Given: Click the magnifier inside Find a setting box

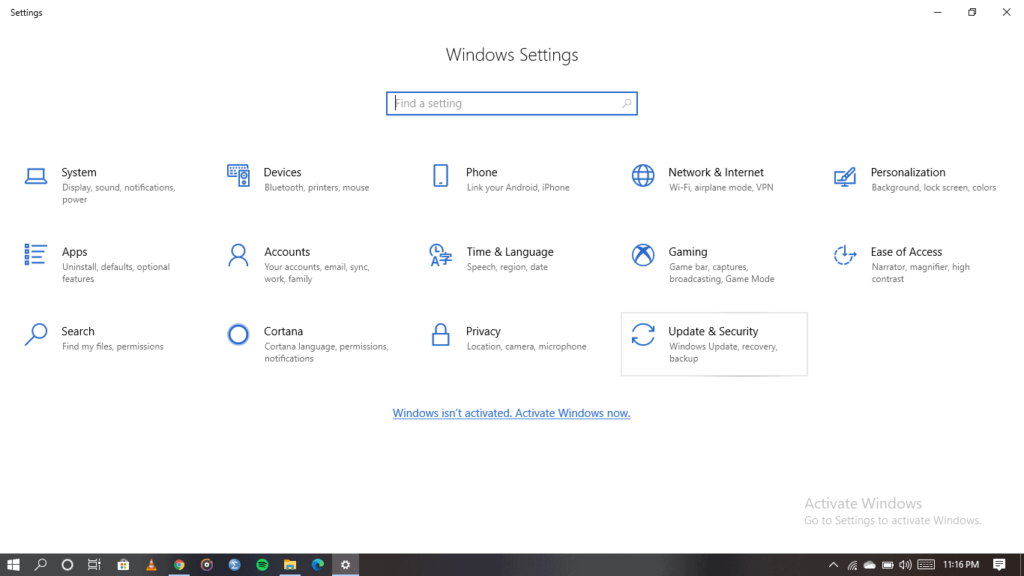Looking at the screenshot, I should click(626, 103).
